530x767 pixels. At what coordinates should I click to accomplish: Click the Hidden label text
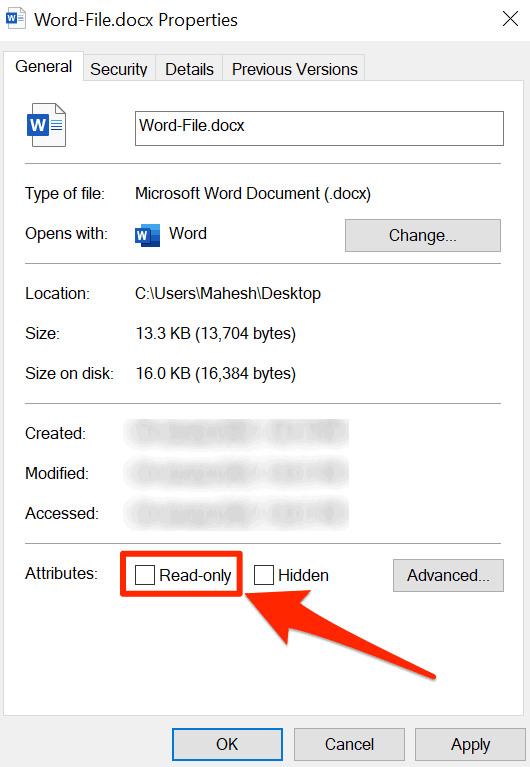click(x=303, y=575)
